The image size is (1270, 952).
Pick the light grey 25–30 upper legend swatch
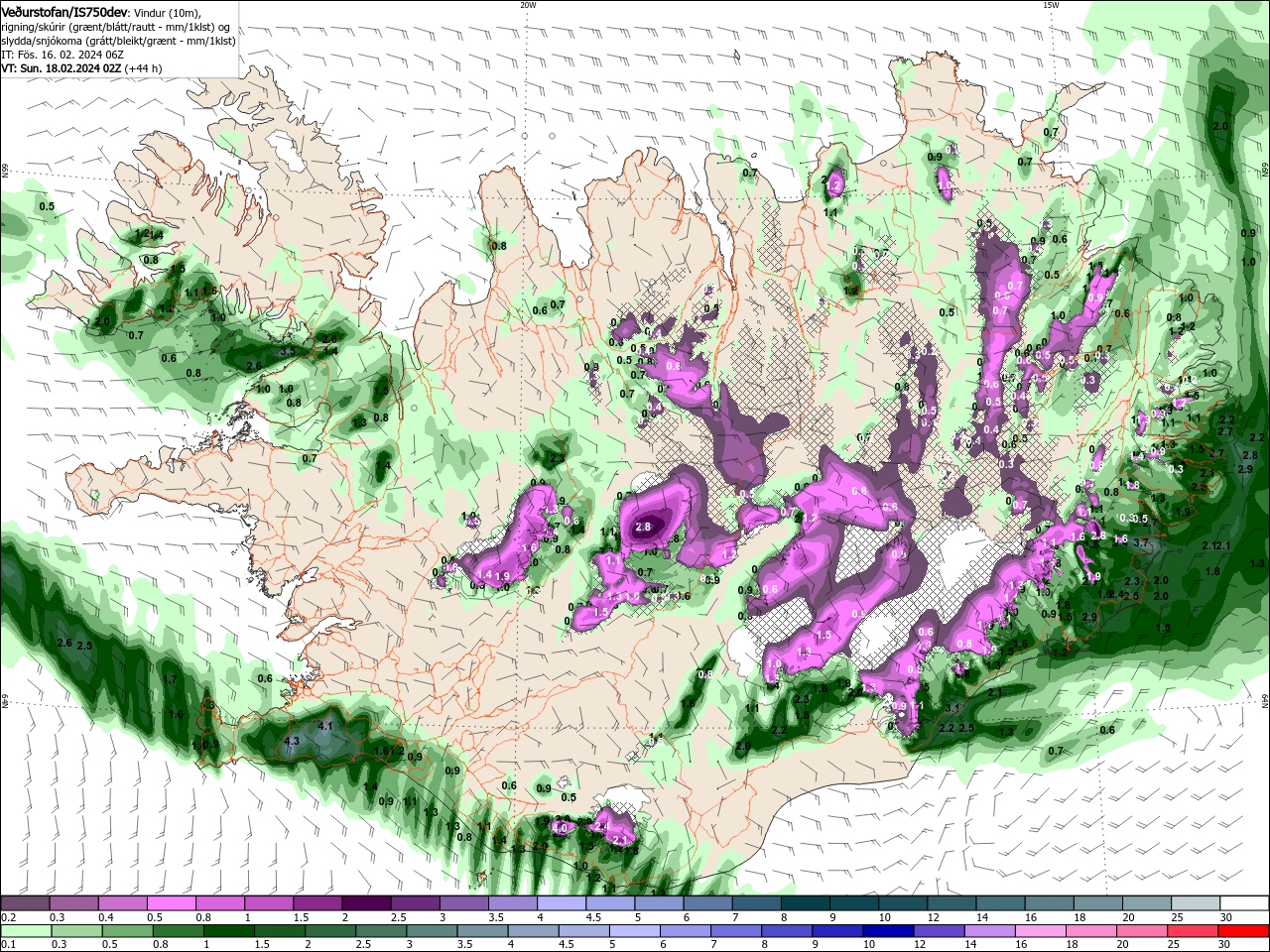pos(1195,904)
